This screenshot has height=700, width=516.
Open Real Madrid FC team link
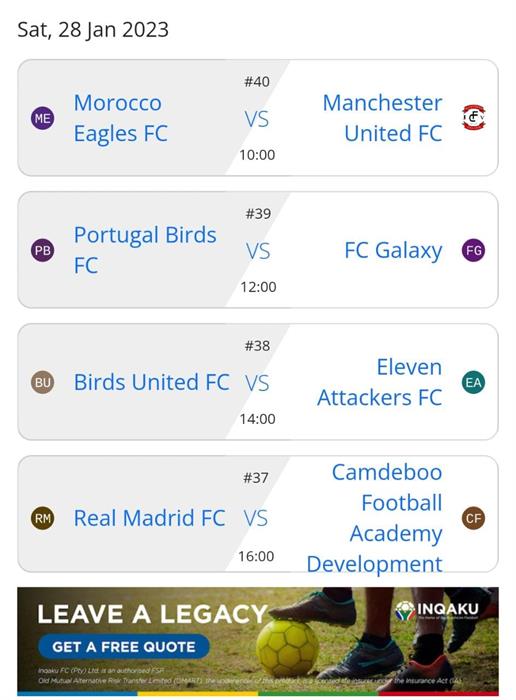click(150, 518)
